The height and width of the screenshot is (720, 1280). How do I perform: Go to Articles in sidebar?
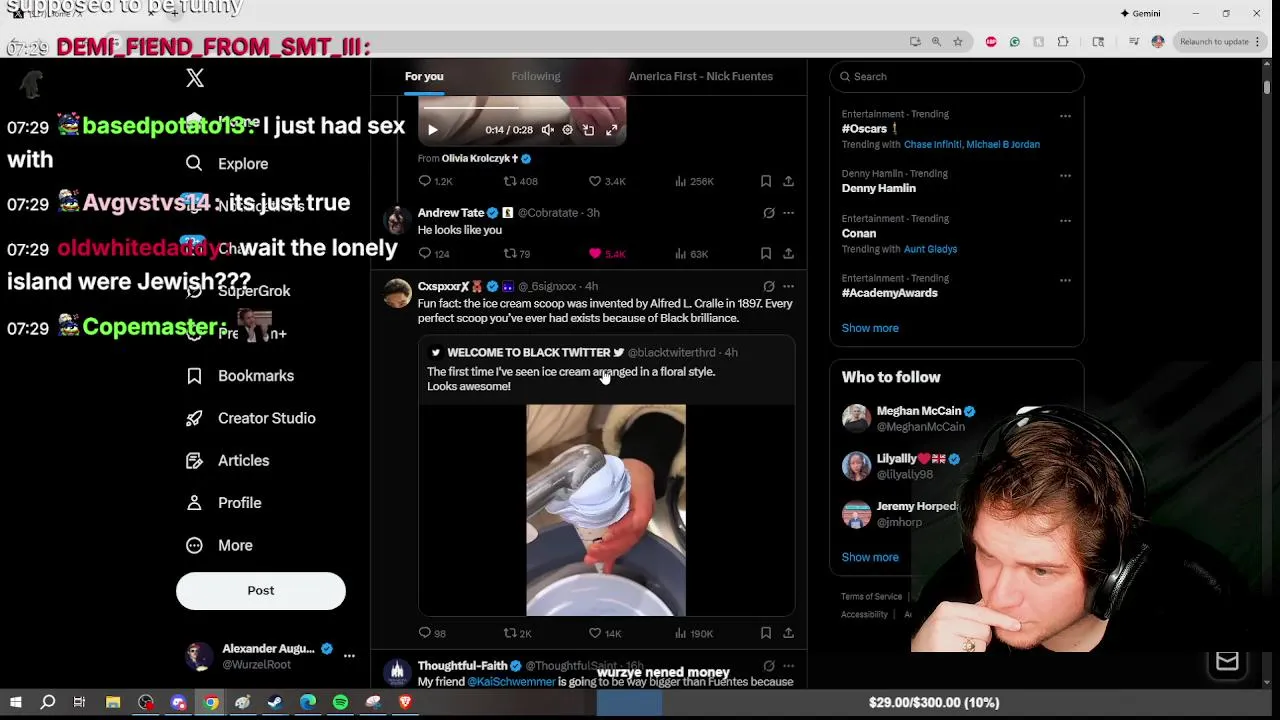[228, 460]
